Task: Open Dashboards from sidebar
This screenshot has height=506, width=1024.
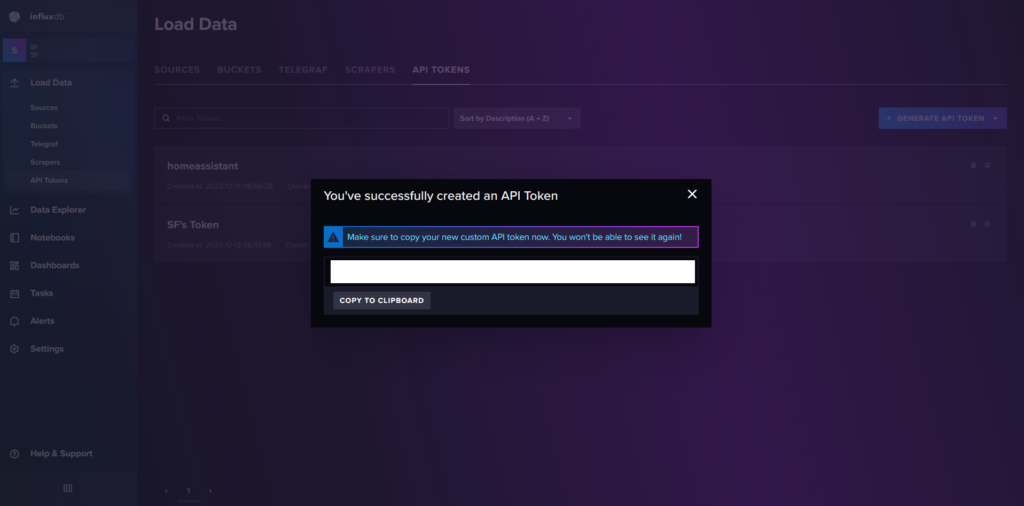Action: pyautogui.click(x=55, y=266)
